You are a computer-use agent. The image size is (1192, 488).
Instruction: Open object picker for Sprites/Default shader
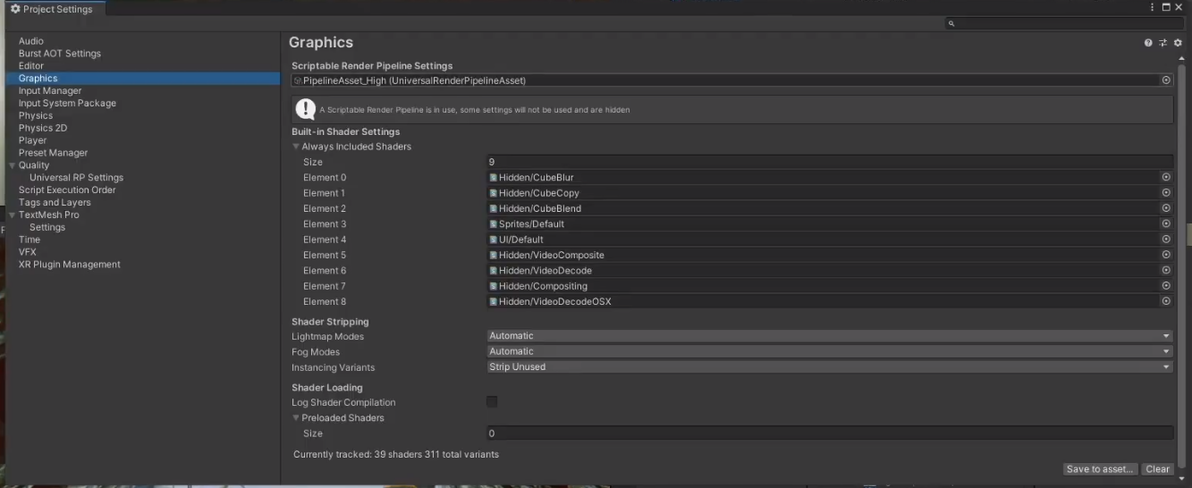(1166, 224)
